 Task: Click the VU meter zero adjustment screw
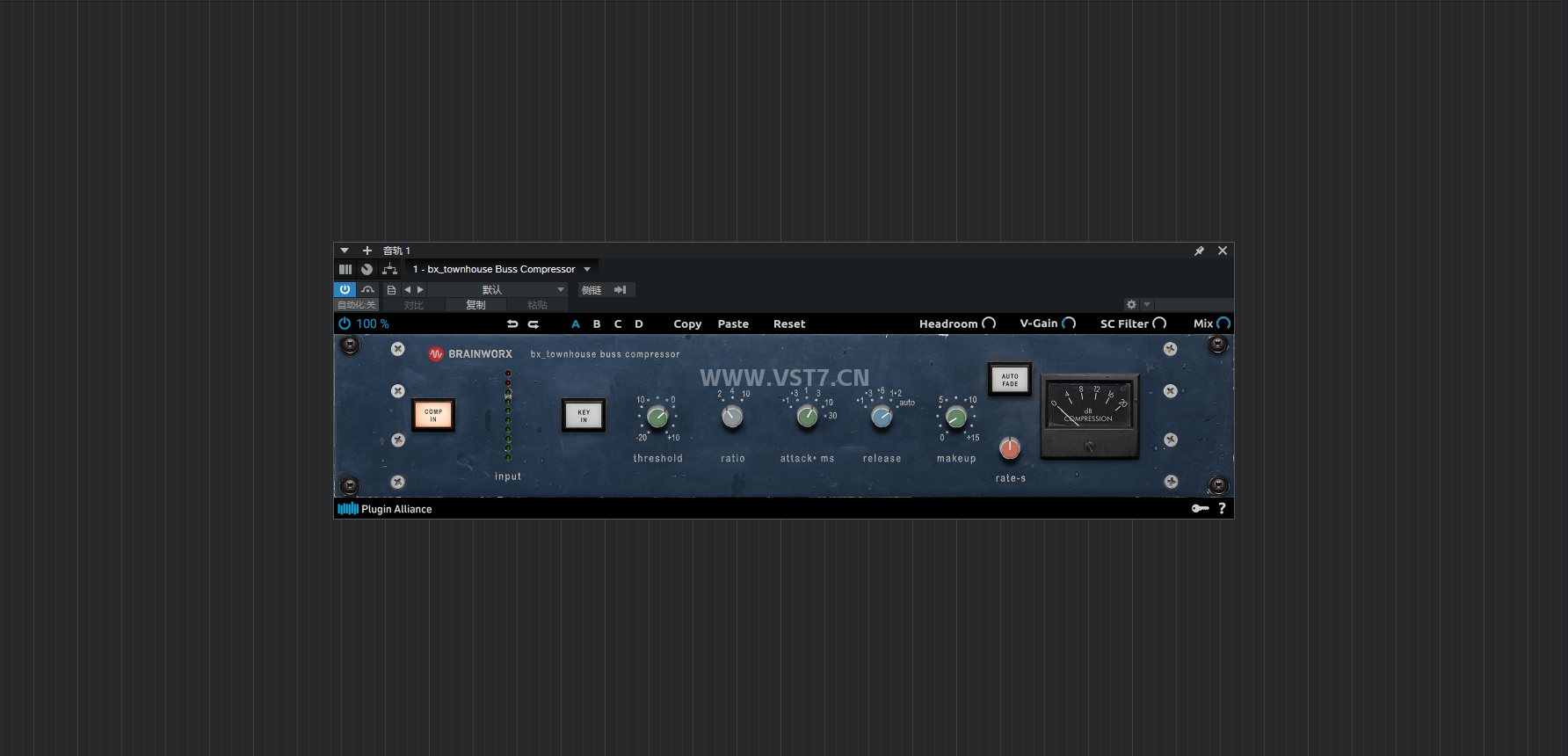(1089, 447)
